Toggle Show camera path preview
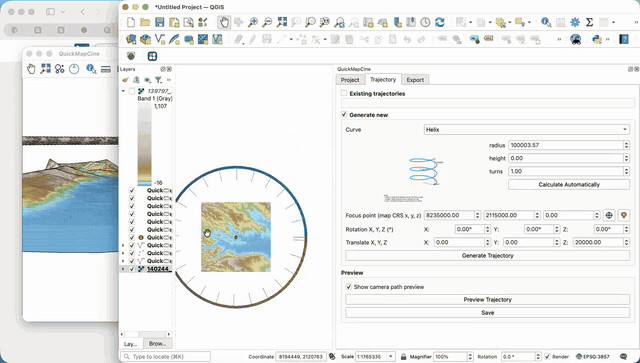Screen dimensions: 640x363 349,287
